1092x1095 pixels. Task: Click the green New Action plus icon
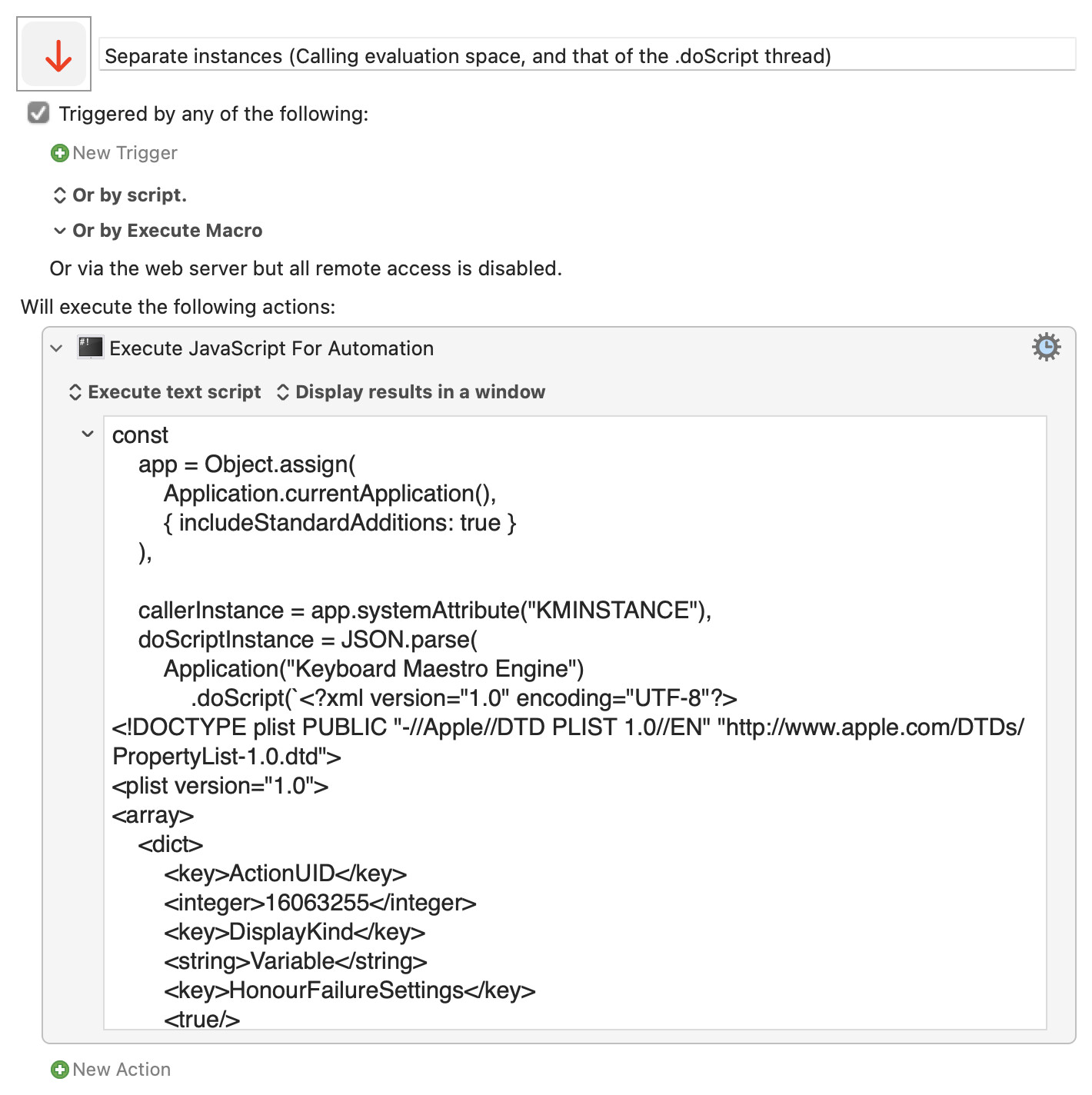59,1070
